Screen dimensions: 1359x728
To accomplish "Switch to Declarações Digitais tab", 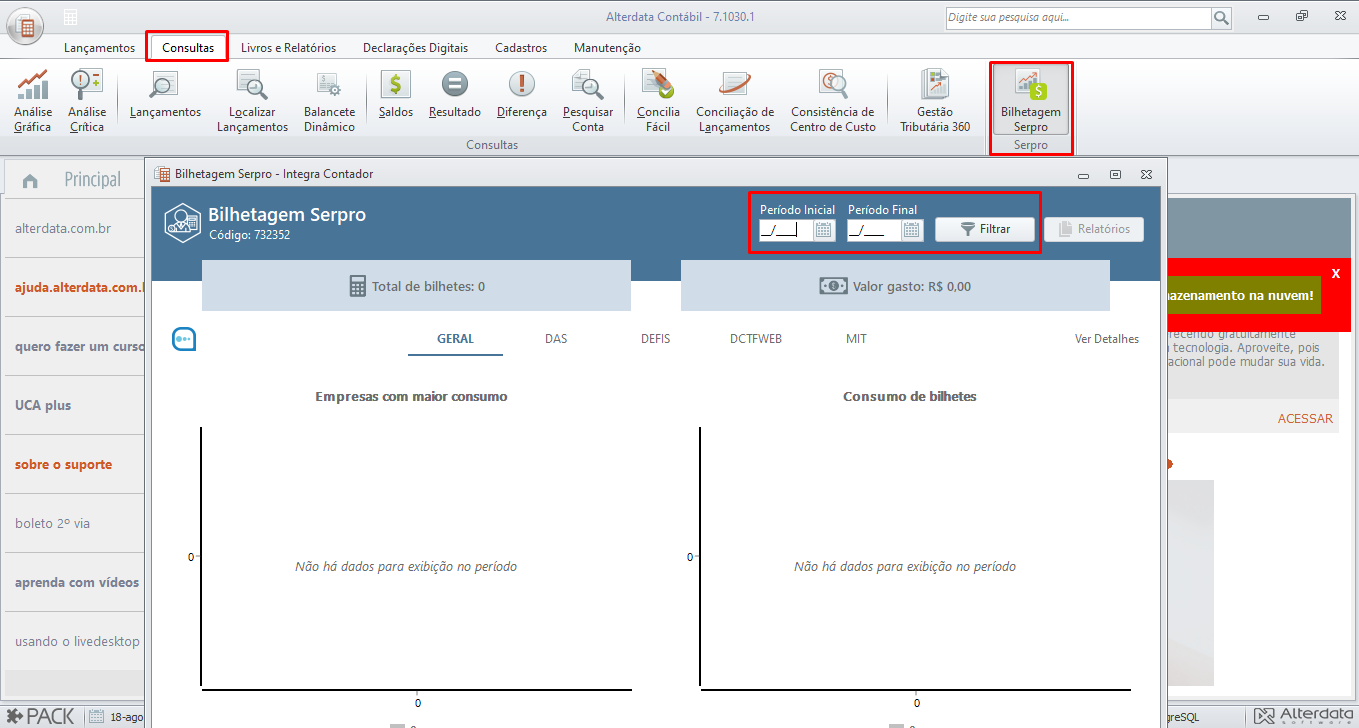I will point(415,48).
